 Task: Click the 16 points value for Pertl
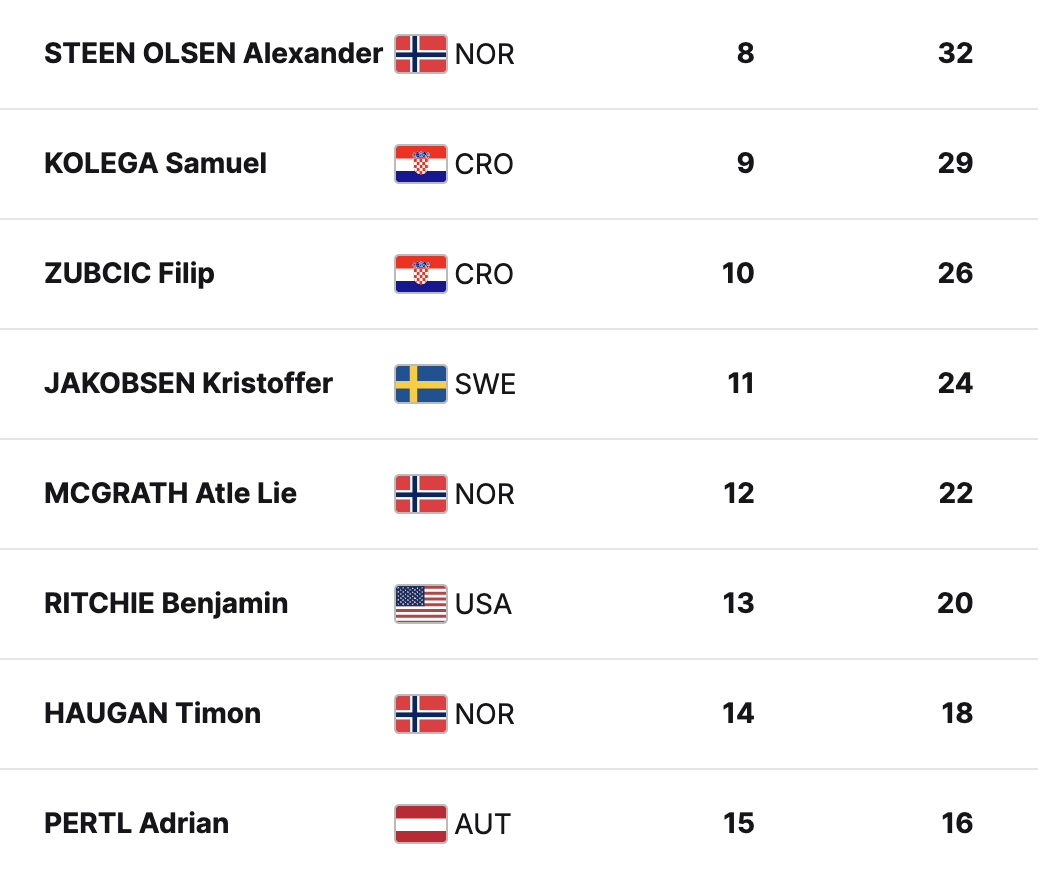click(x=956, y=823)
